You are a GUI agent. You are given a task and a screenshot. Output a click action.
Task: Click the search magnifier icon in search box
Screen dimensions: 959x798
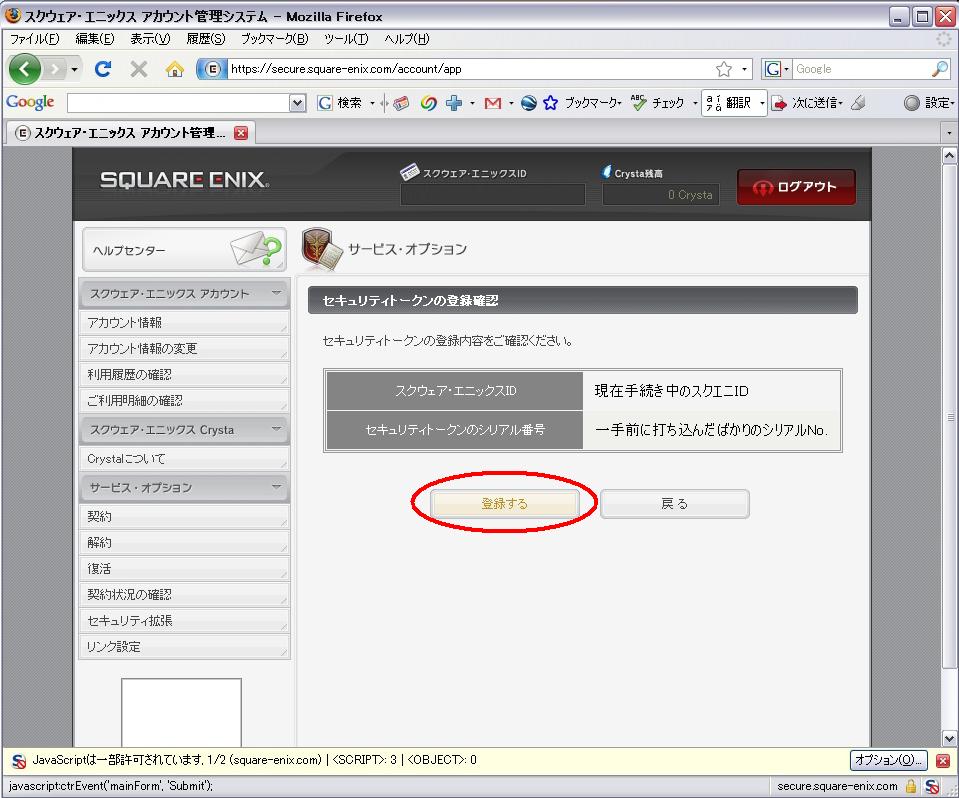point(939,69)
